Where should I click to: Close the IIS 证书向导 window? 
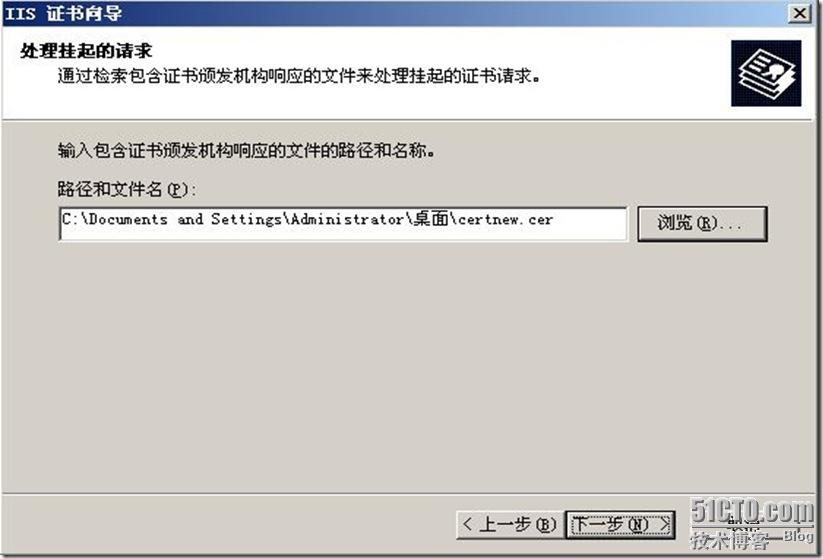pyautogui.click(x=800, y=13)
